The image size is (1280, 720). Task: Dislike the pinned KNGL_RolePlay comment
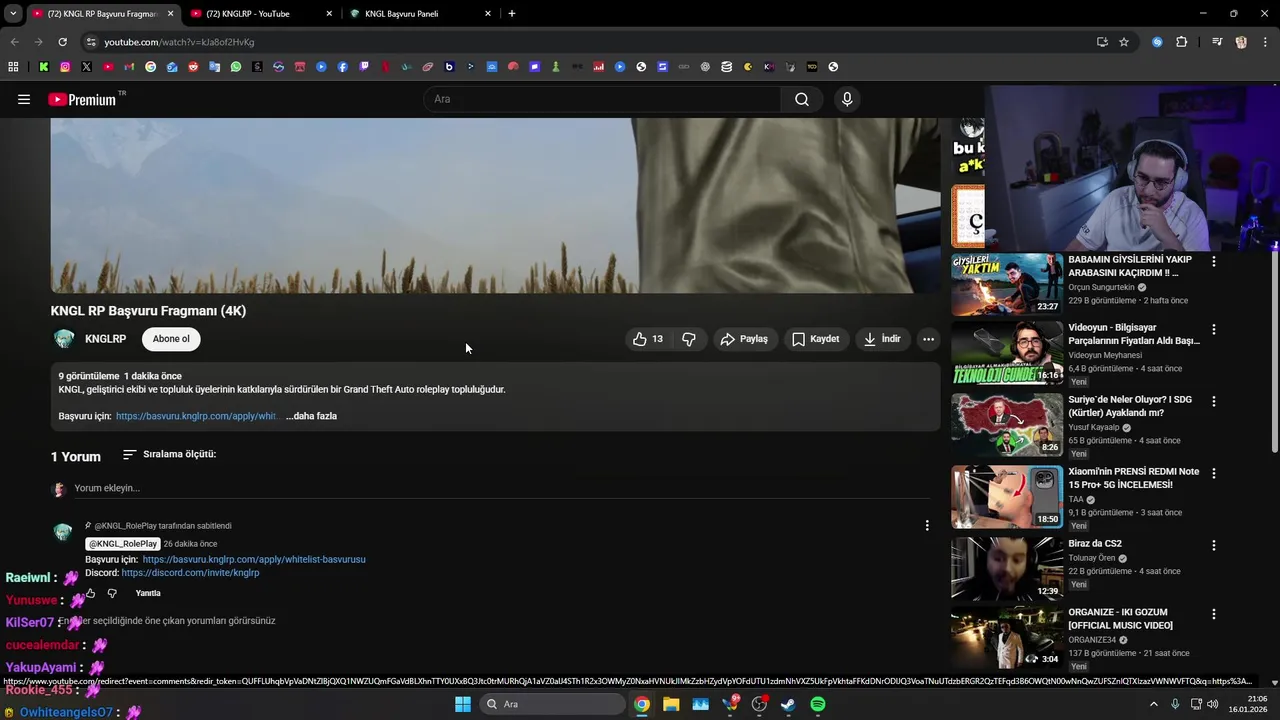coord(112,593)
